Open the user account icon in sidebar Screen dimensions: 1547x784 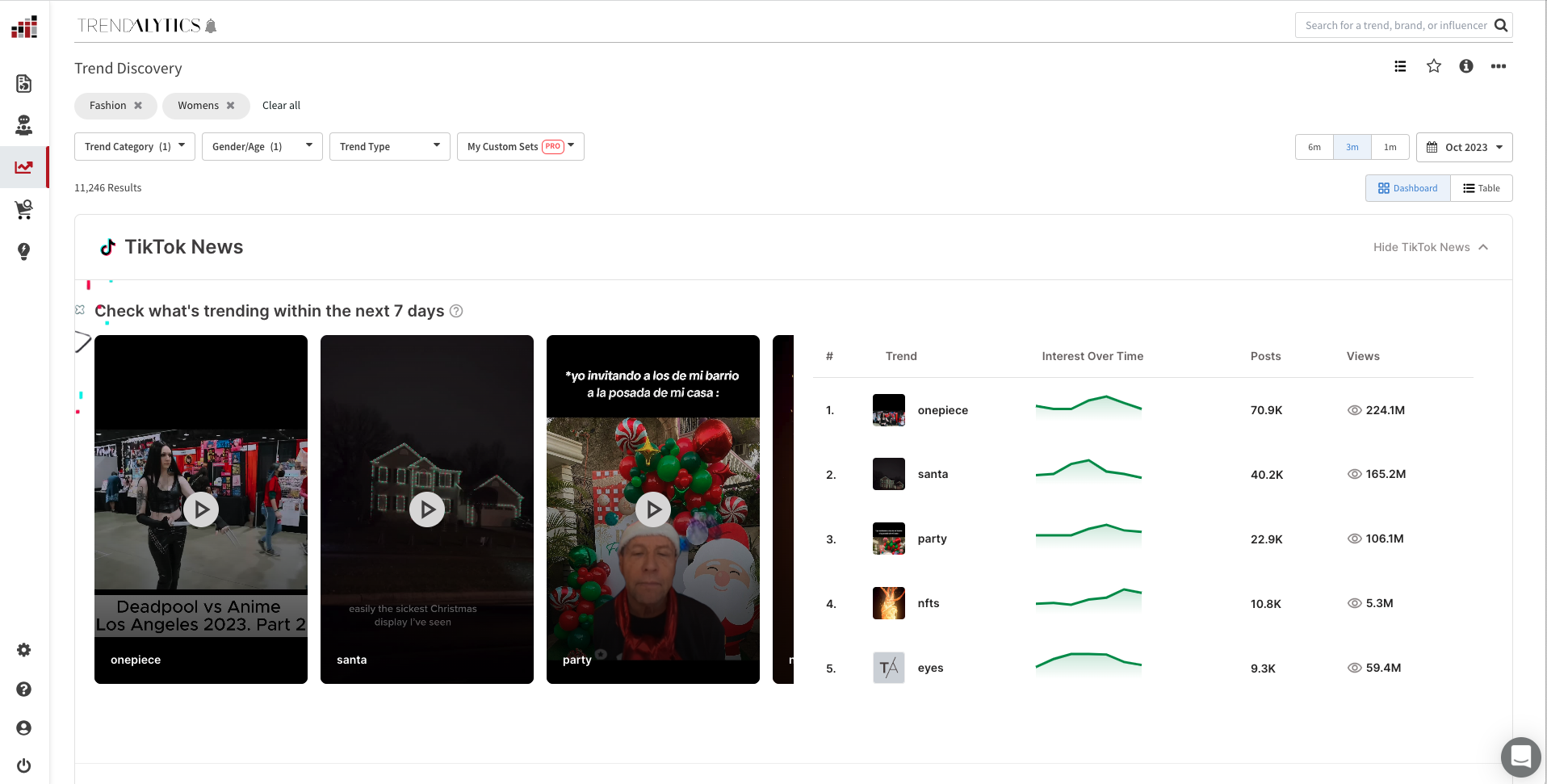[x=24, y=727]
